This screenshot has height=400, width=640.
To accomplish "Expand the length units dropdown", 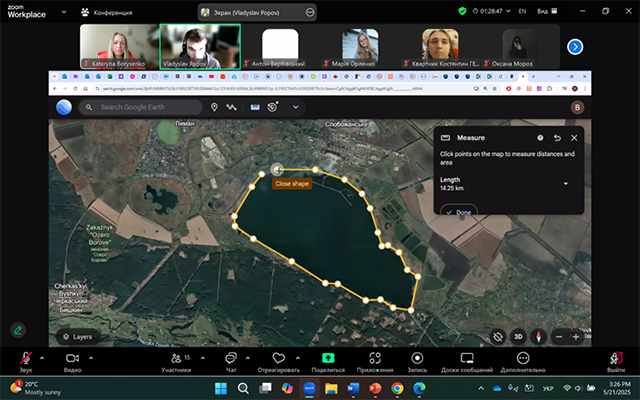I will click(566, 184).
